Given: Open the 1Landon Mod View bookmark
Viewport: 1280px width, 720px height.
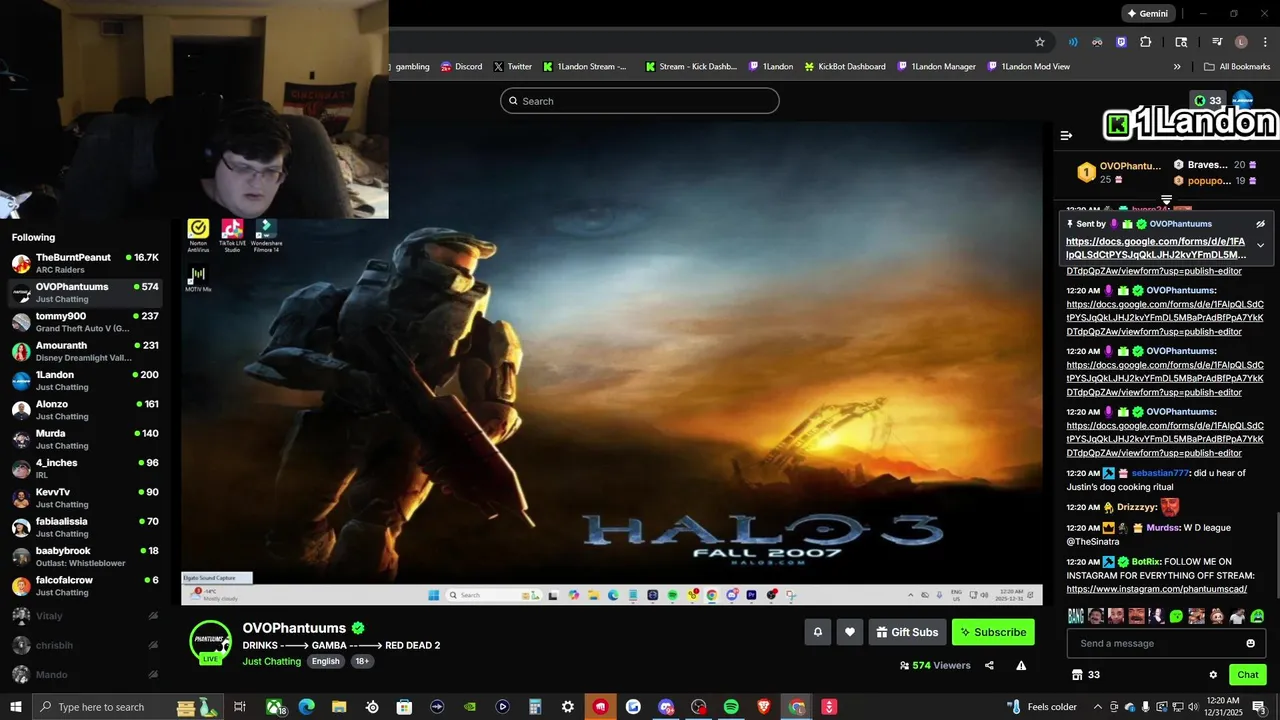Looking at the screenshot, I should [x=1028, y=67].
